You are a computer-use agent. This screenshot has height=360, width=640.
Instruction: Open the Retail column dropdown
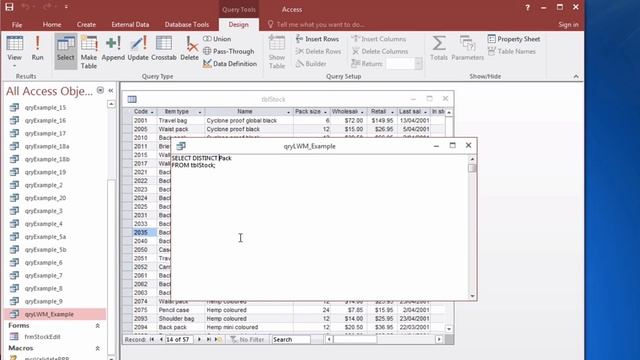(x=392, y=112)
